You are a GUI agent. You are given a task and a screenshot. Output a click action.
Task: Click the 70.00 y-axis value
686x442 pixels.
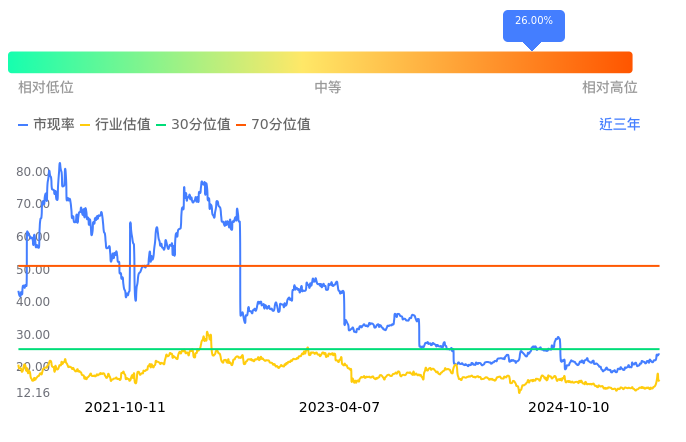[x=33, y=204]
